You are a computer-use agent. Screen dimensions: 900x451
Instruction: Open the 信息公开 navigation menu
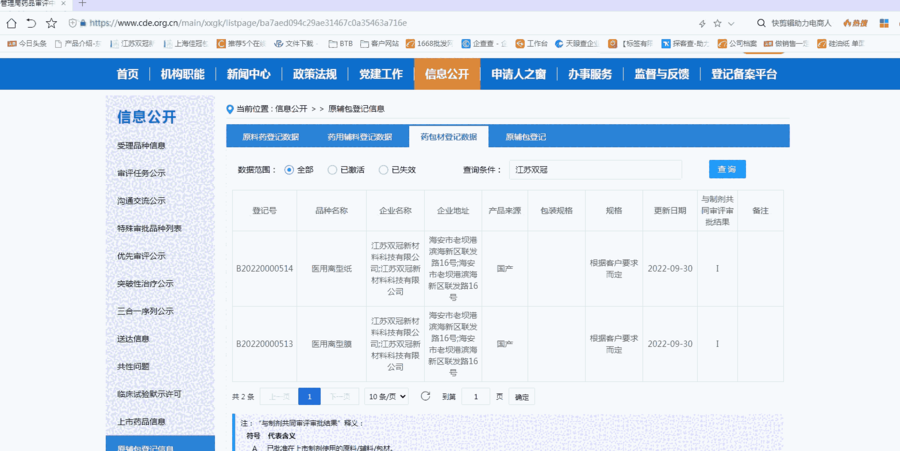point(446,74)
